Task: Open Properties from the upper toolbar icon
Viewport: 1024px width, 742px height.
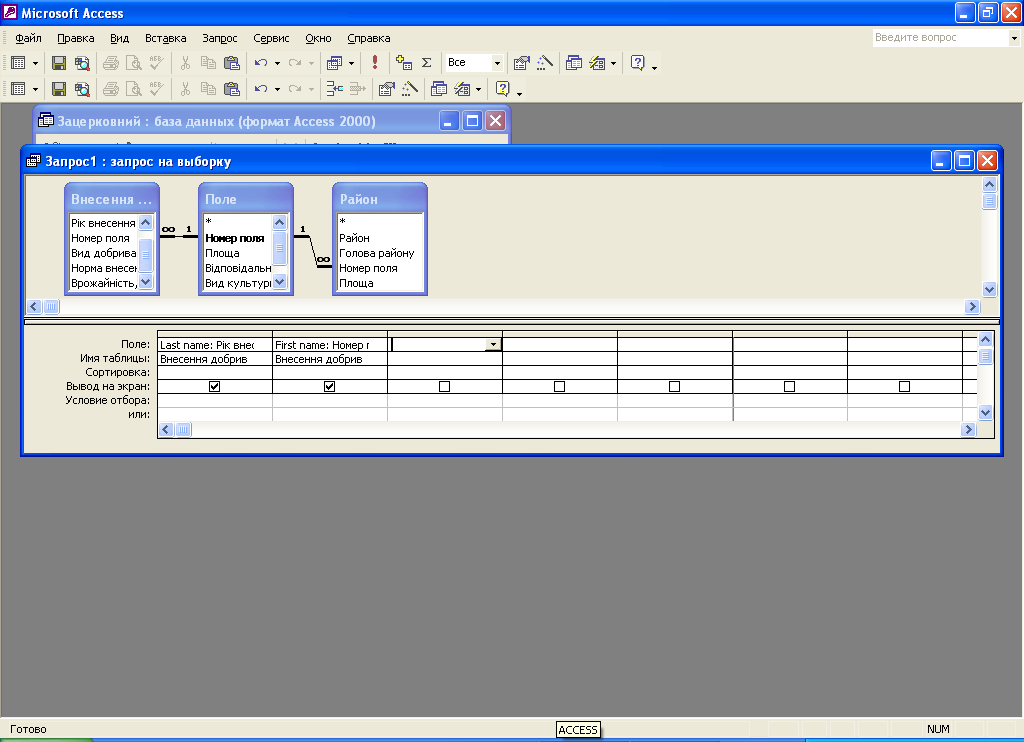Action: point(521,63)
